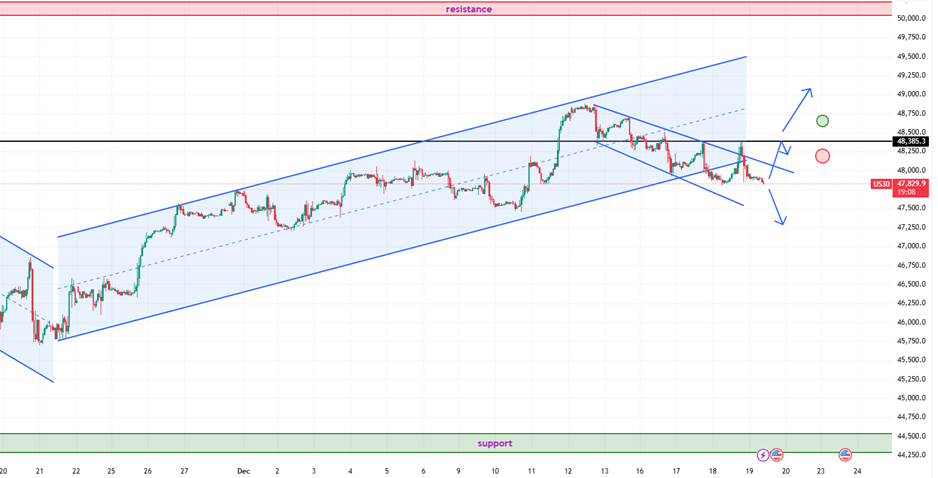Screen dimensions: 938x478
Task: Open the US flag event near date 24
Action: click(x=845, y=455)
